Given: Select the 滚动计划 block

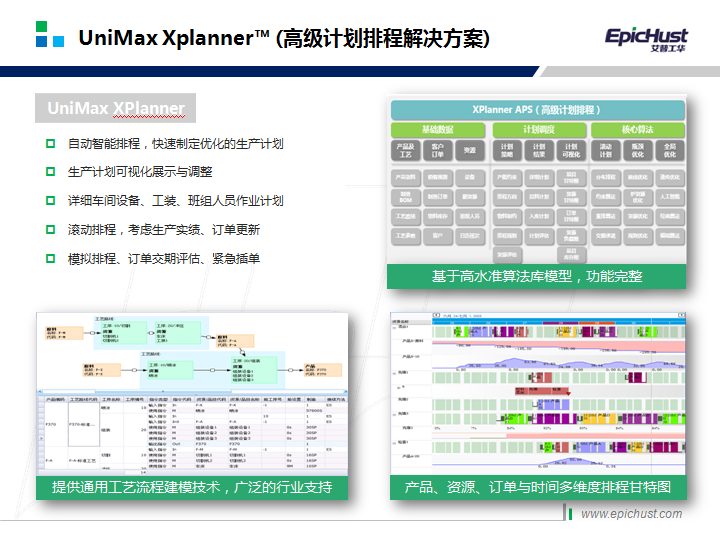Looking at the screenshot, I should click(606, 150).
